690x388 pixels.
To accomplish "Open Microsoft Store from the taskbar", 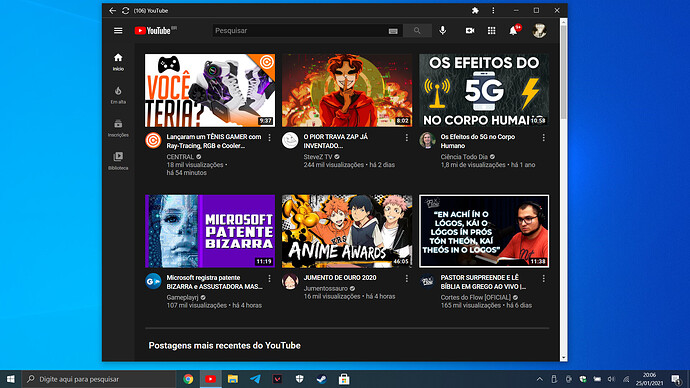I will (x=344, y=379).
